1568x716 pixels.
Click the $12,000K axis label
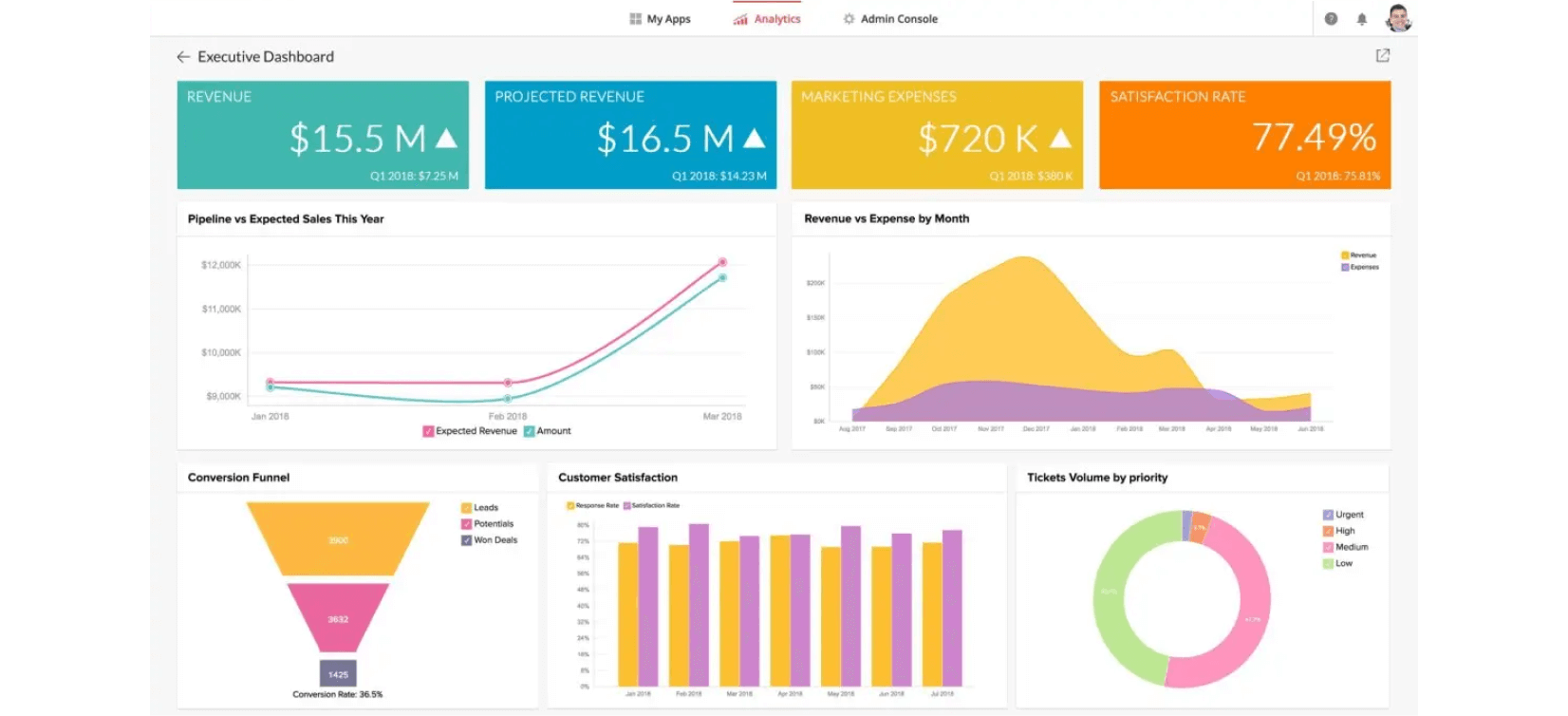point(221,265)
